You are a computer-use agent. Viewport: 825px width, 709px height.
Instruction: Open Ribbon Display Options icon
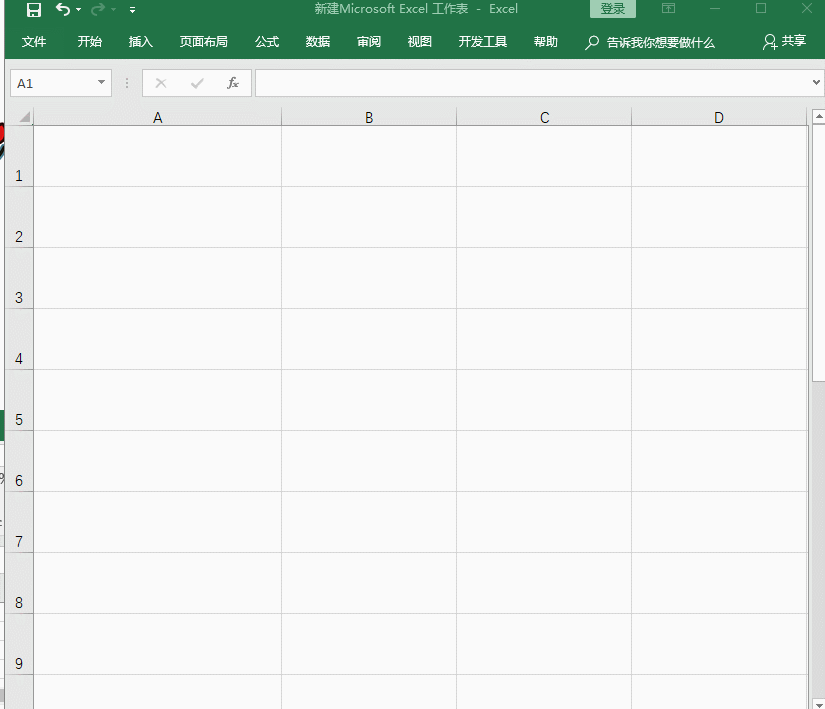tap(668, 8)
